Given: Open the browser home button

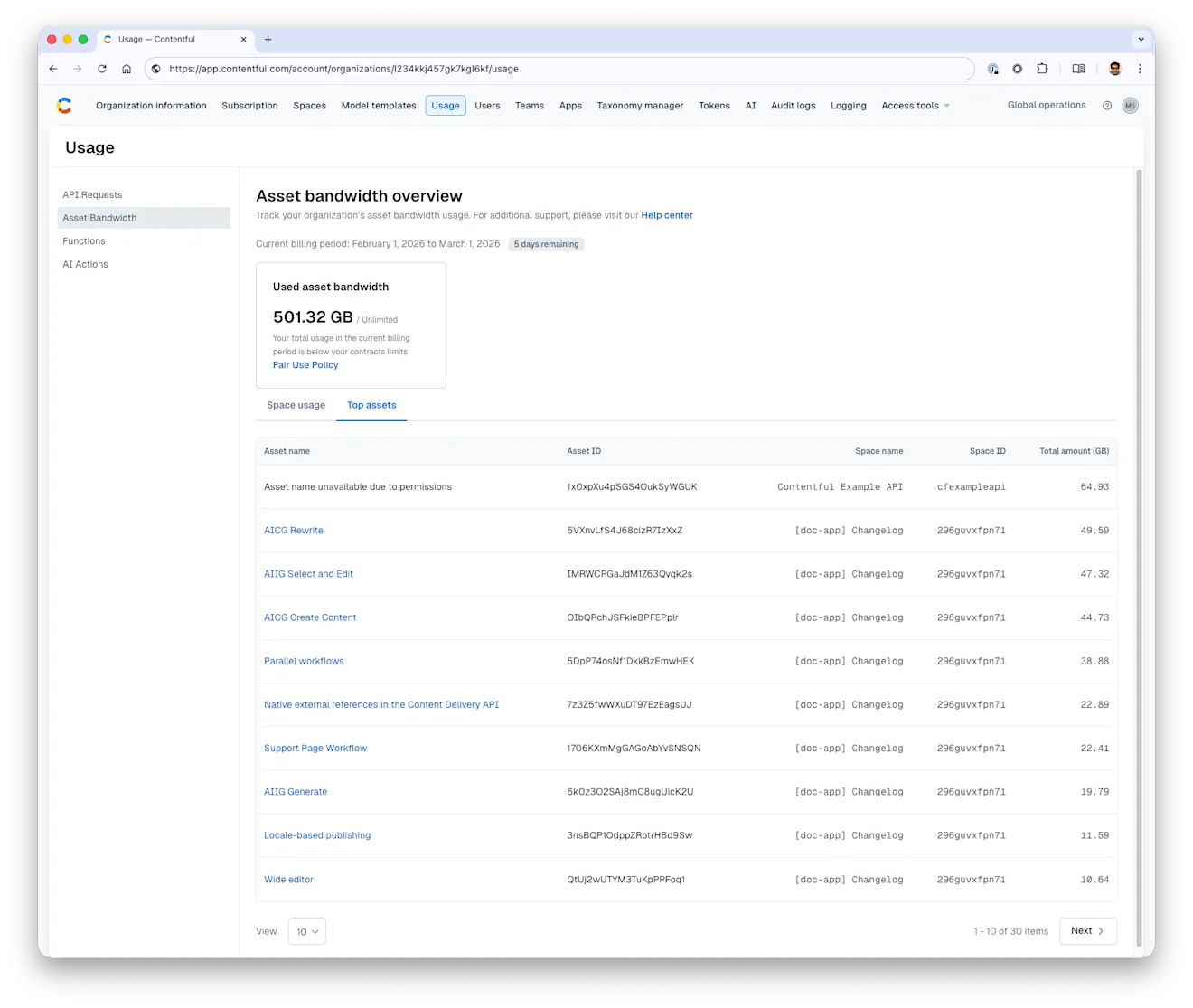Looking at the screenshot, I should click(x=127, y=69).
